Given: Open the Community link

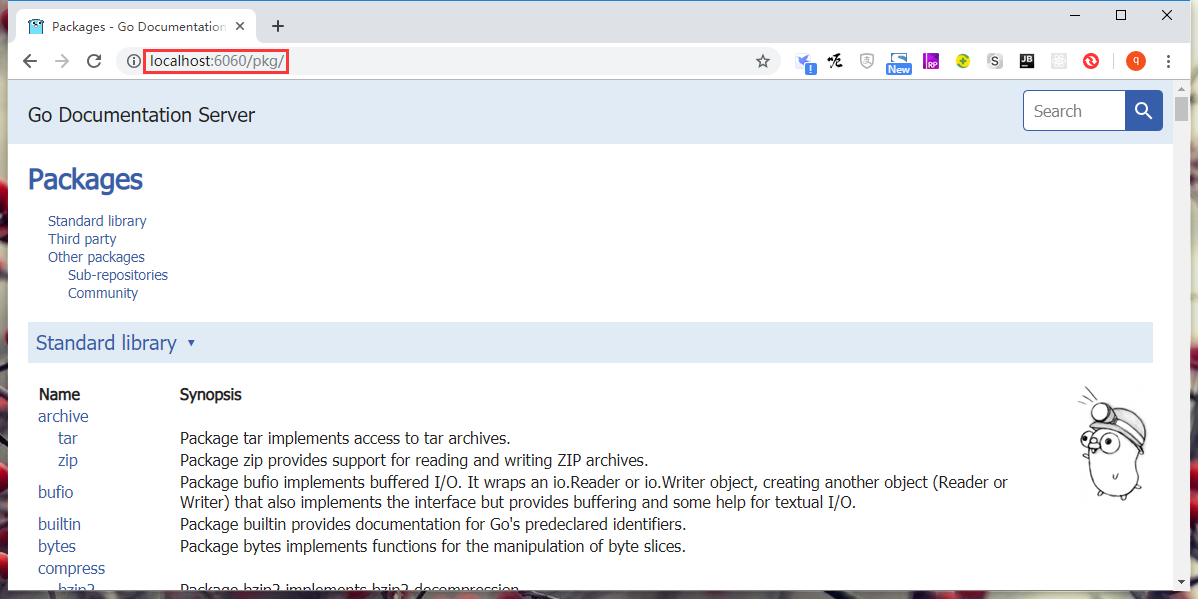Looking at the screenshot, I should tap(103, 293).
